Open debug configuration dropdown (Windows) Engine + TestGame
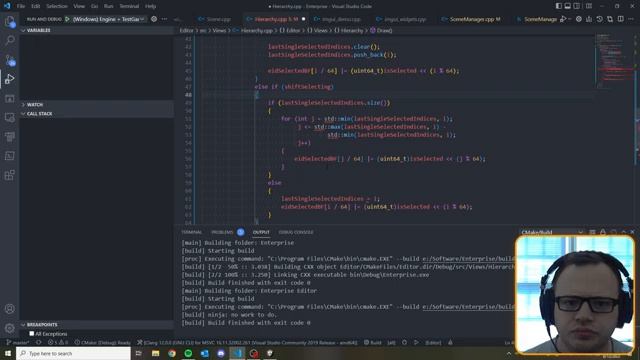This screenshot has height=360, width=640. [x=109, y=19]
